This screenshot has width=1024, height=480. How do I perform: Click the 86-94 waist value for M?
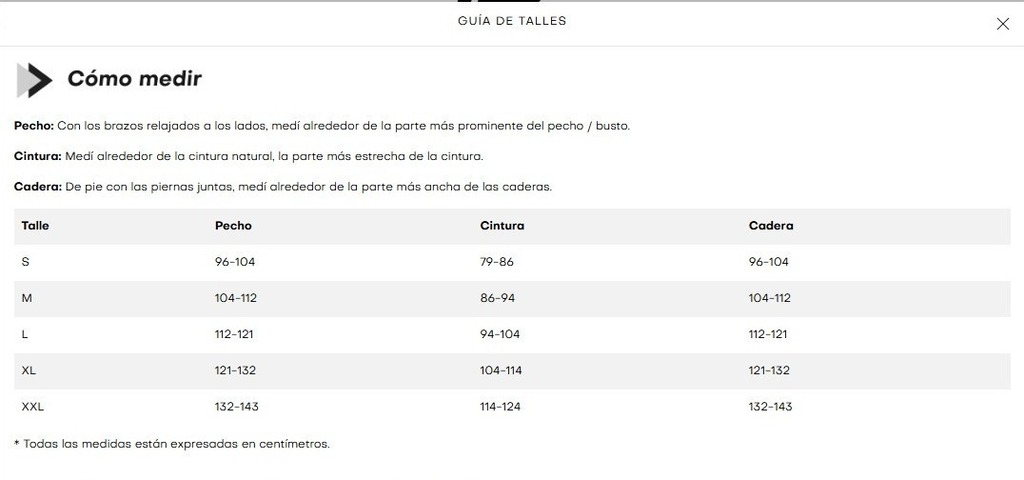coord(498,298)
